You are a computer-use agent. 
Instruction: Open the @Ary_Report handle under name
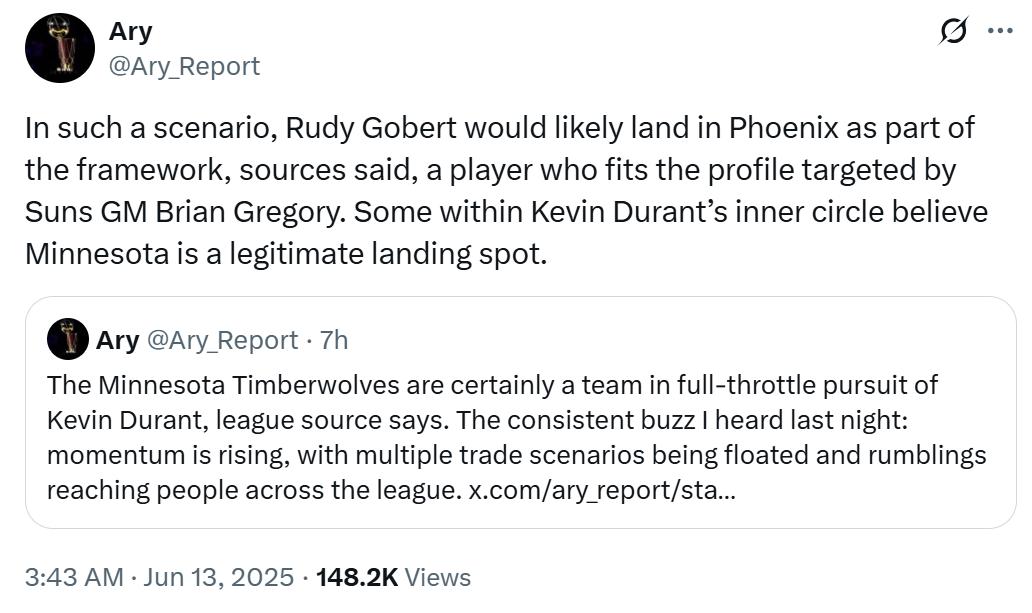pos(184,66)
